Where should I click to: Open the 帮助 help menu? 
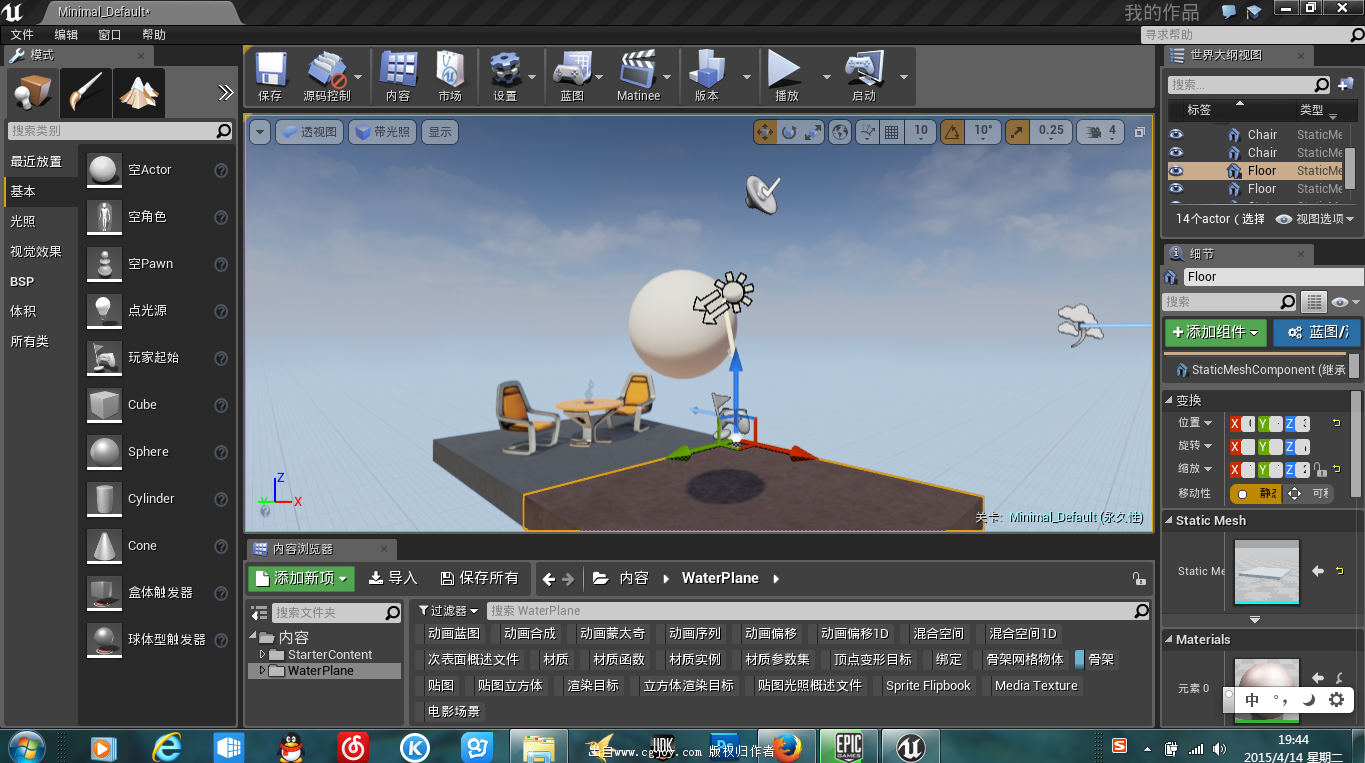coord(154,35)
